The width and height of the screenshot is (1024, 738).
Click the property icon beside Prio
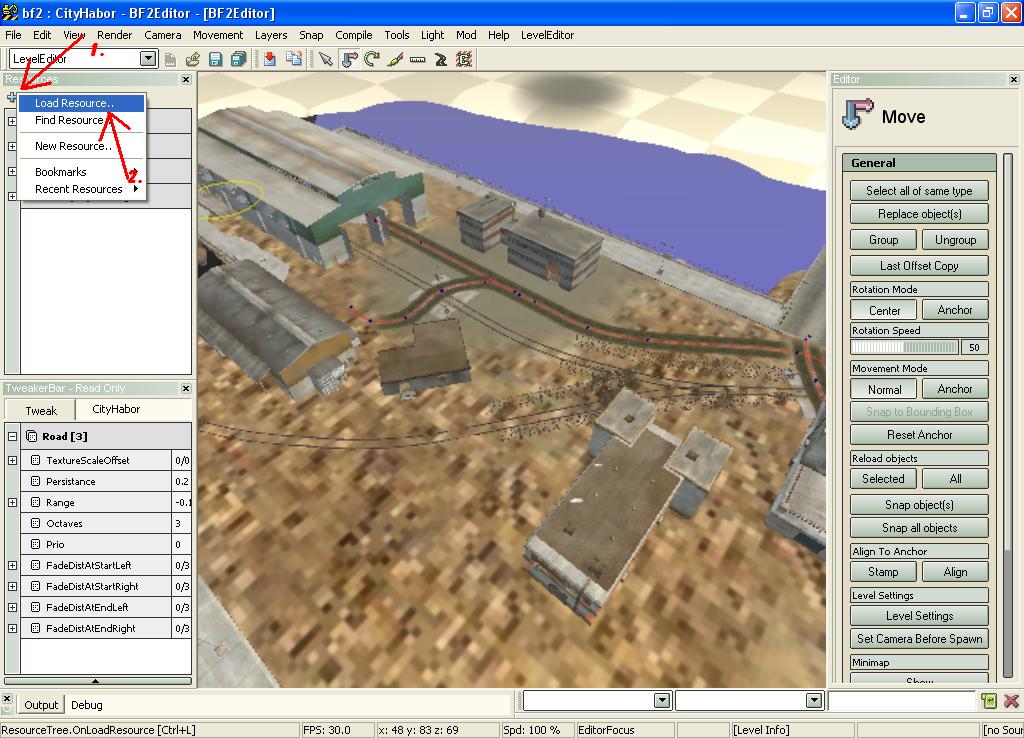point(36,544)
